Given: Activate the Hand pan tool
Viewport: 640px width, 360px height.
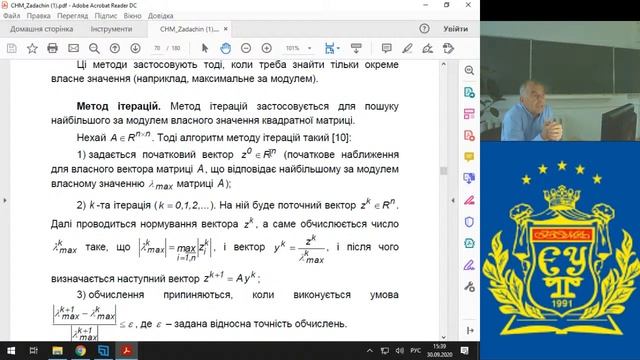Looking at the screenshot, I should pos(225,48).
